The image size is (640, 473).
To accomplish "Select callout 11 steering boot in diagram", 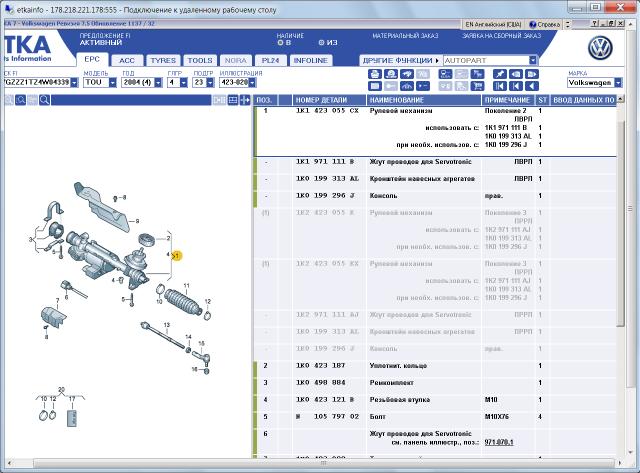I will point(187,286).
